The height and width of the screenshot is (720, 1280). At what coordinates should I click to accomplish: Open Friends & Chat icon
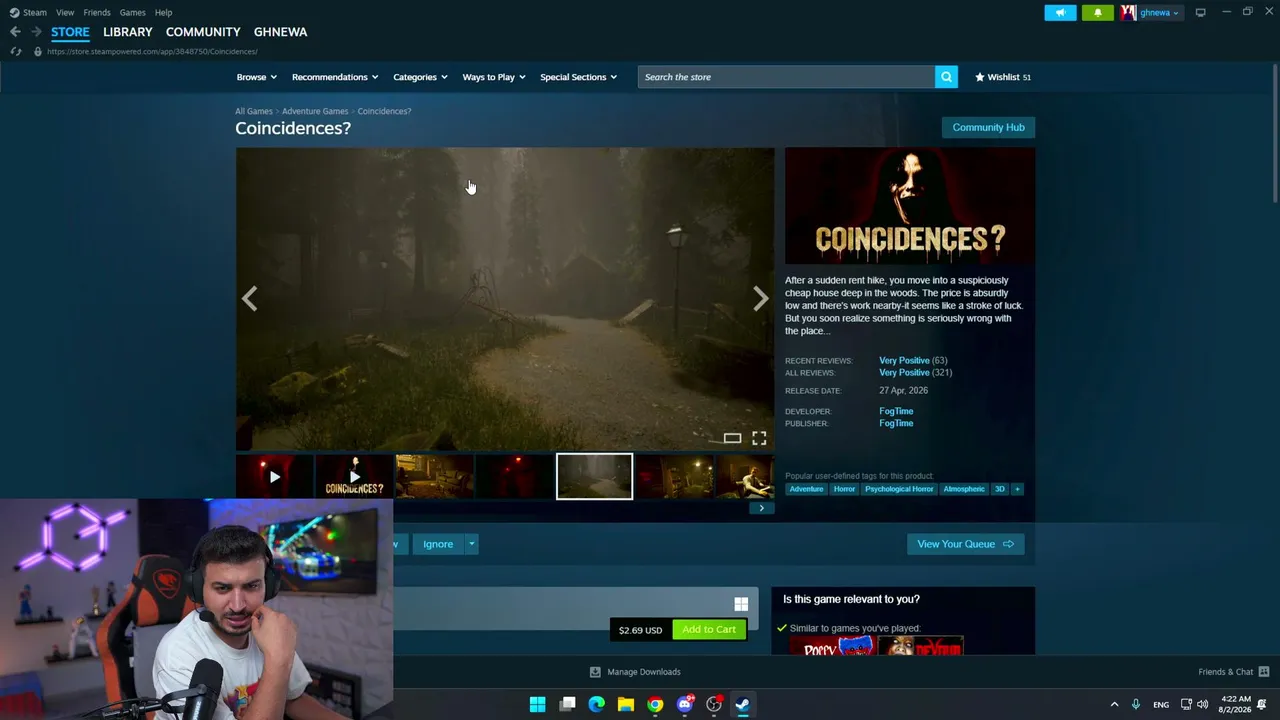click(x=1263, y=672)
